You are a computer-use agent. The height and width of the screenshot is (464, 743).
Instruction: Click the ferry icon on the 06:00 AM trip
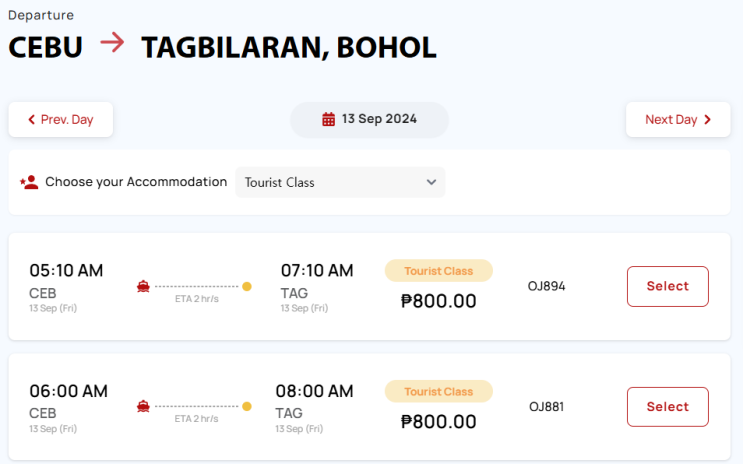(x=144, y=406)
